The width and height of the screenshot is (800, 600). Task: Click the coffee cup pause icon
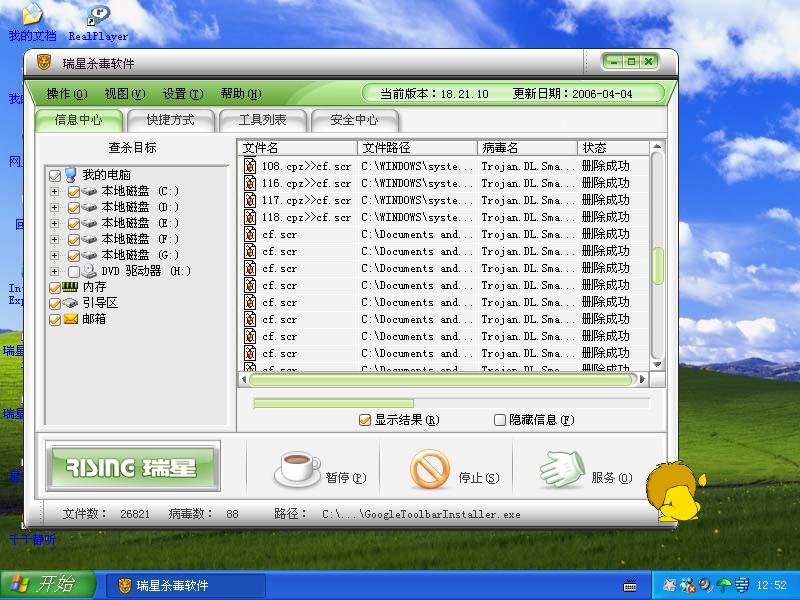click(x=297, y=468)
